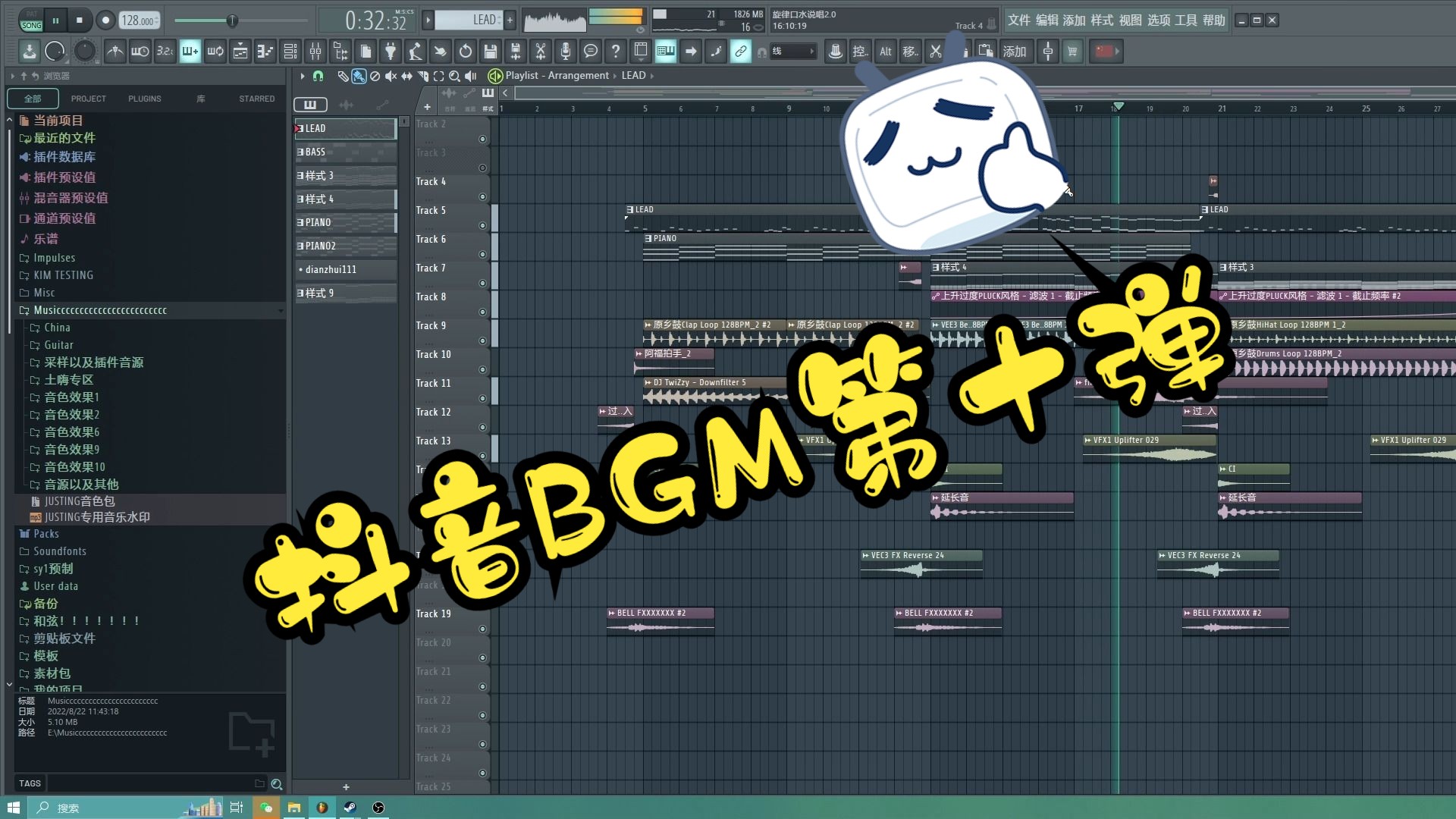This screenshot has width=1456, height=819.
Task: Select the Zoom magnifier tool in playlist
Action: [x=454, y=76]
